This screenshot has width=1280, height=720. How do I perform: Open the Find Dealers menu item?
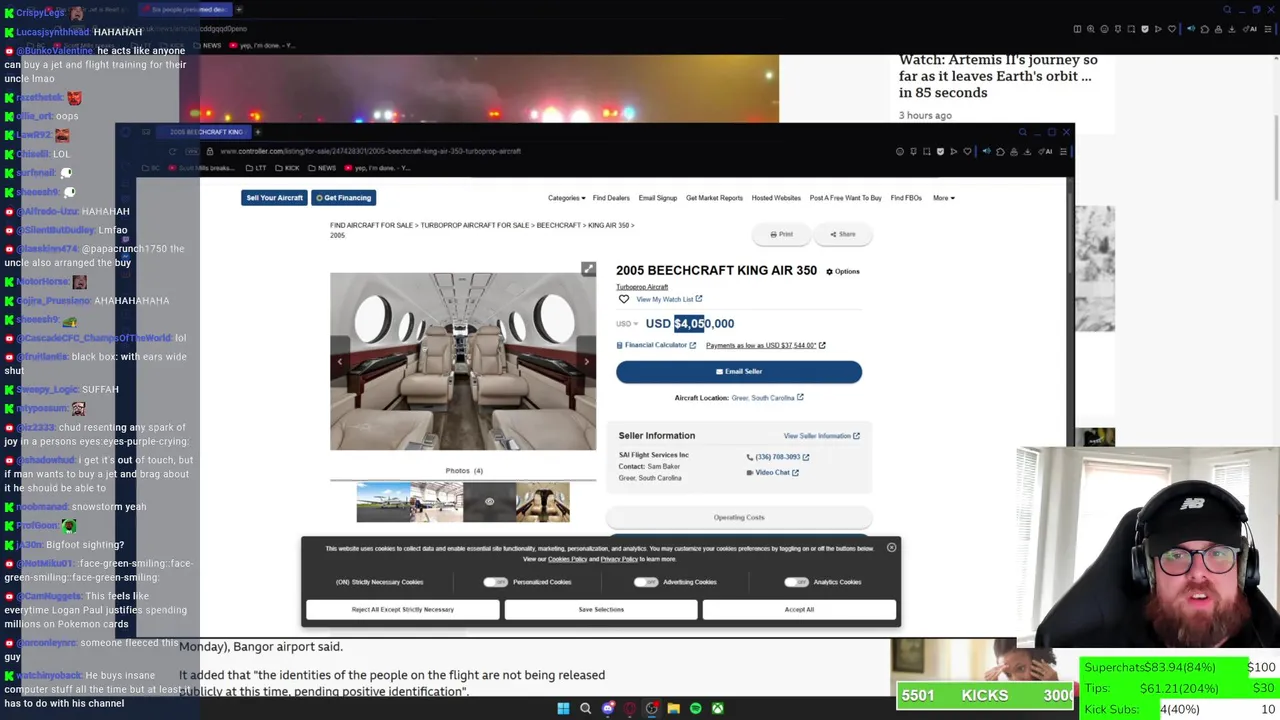click(611, 198)
